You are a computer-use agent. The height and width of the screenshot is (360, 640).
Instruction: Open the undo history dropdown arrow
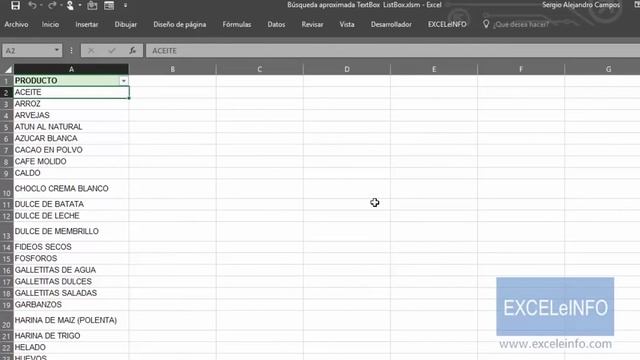(41, 5)
